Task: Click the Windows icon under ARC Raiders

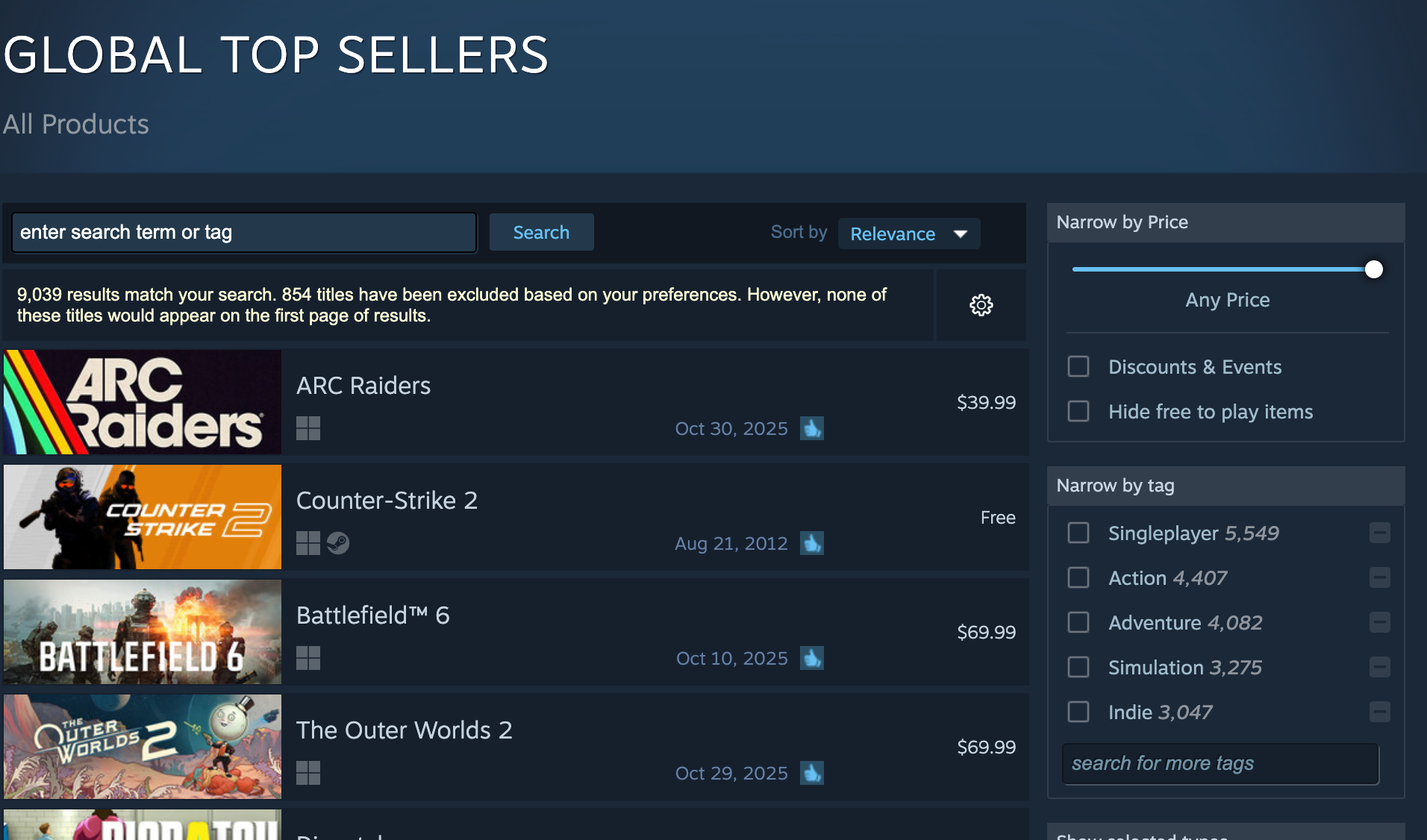Action: (x=308, y=428)
